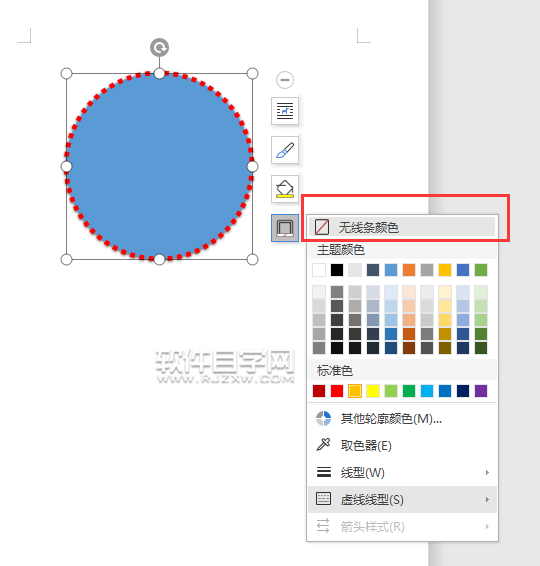
Task: Expand the 线型(W) submenu arrow
Action: (x=487, y=473)
